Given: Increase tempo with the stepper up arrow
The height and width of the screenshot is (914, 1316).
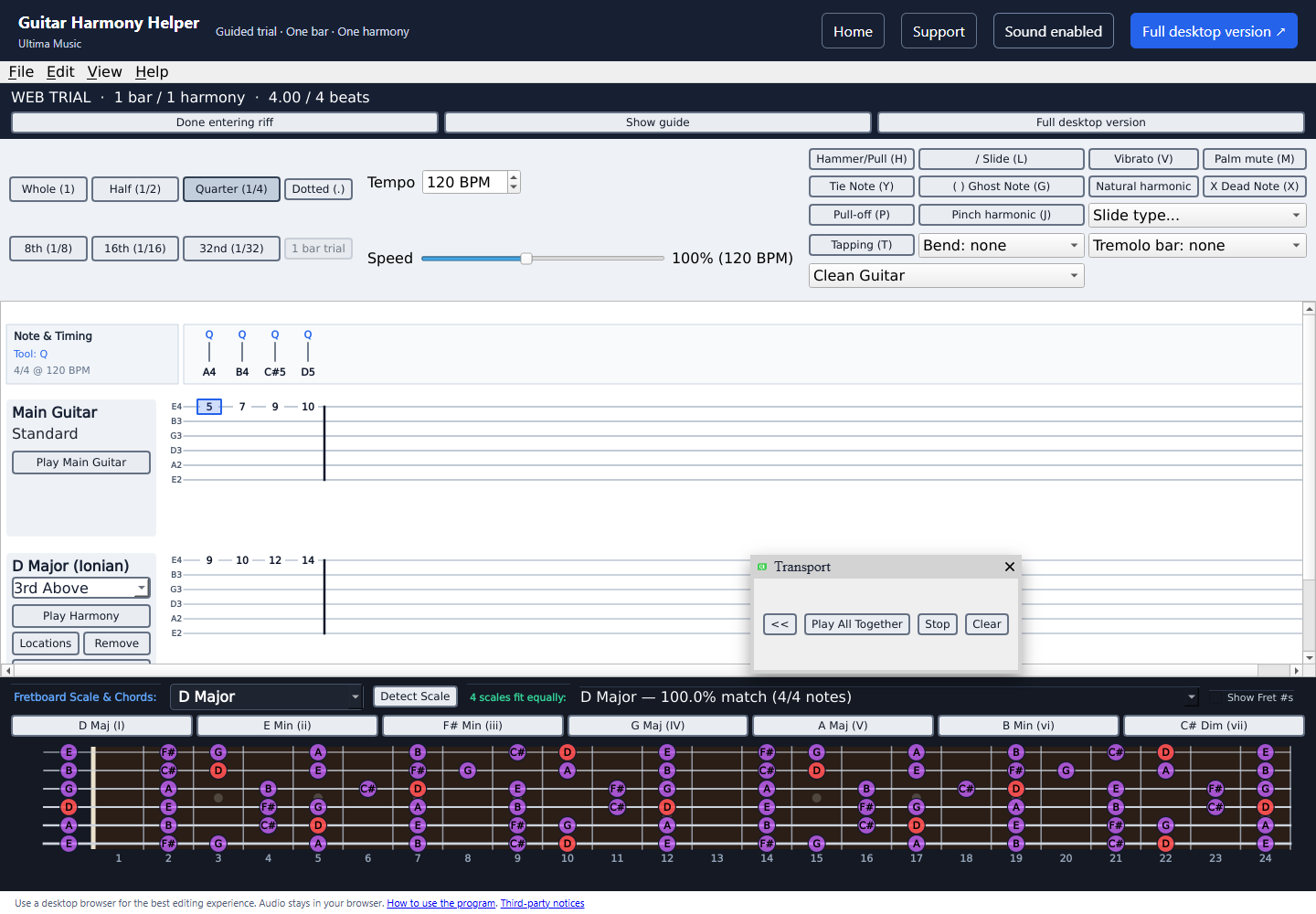Looking at the screenshot, I should 514,176.
